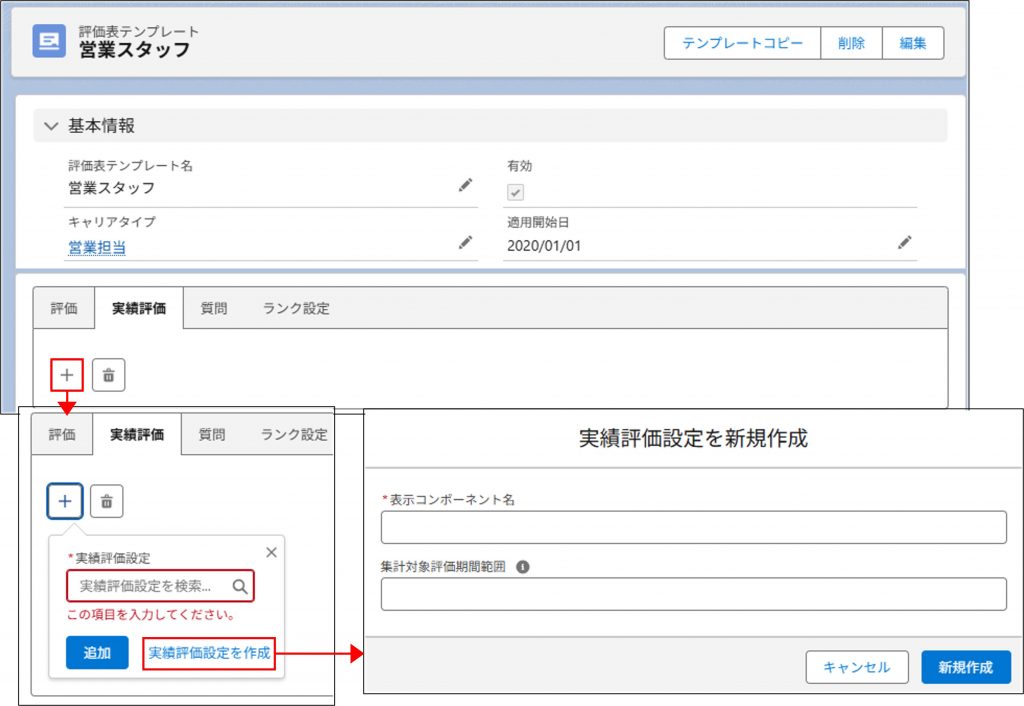Image resolution: width=1024 pixels, height=706 pixels.
Task: Open the 実績評価設定を検索 lookup field
Action: tap(150, 586)
